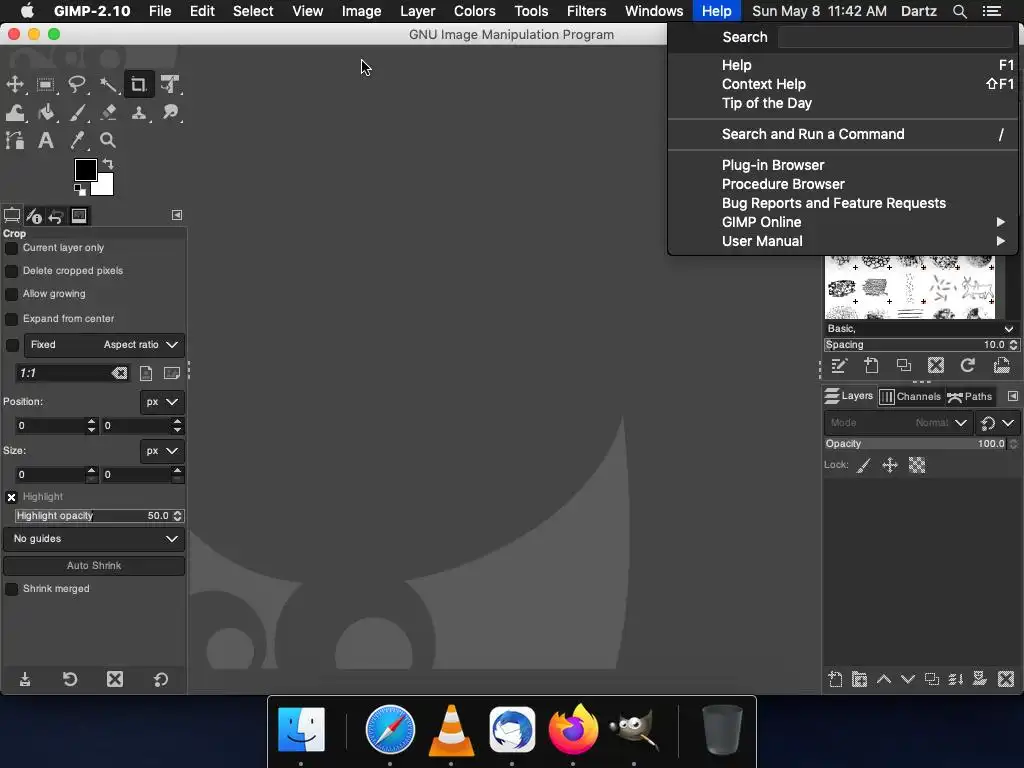Open GIMP from the Dock
This screenshot has width=1024, height=768.
pyautogui.click(x=633, y=729)
